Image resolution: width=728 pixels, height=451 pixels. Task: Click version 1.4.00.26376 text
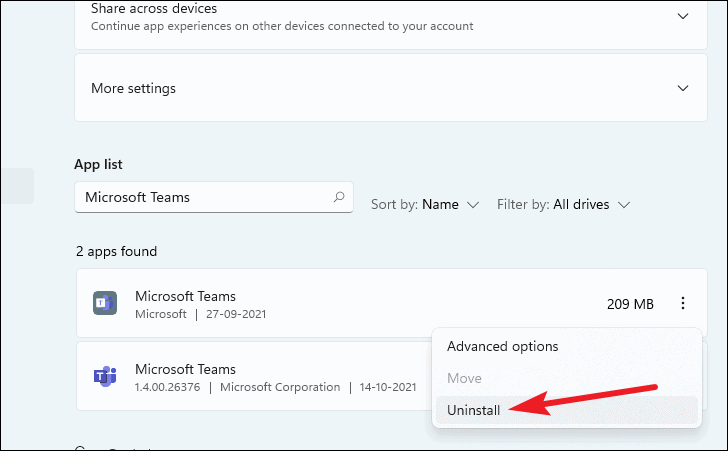168,387
